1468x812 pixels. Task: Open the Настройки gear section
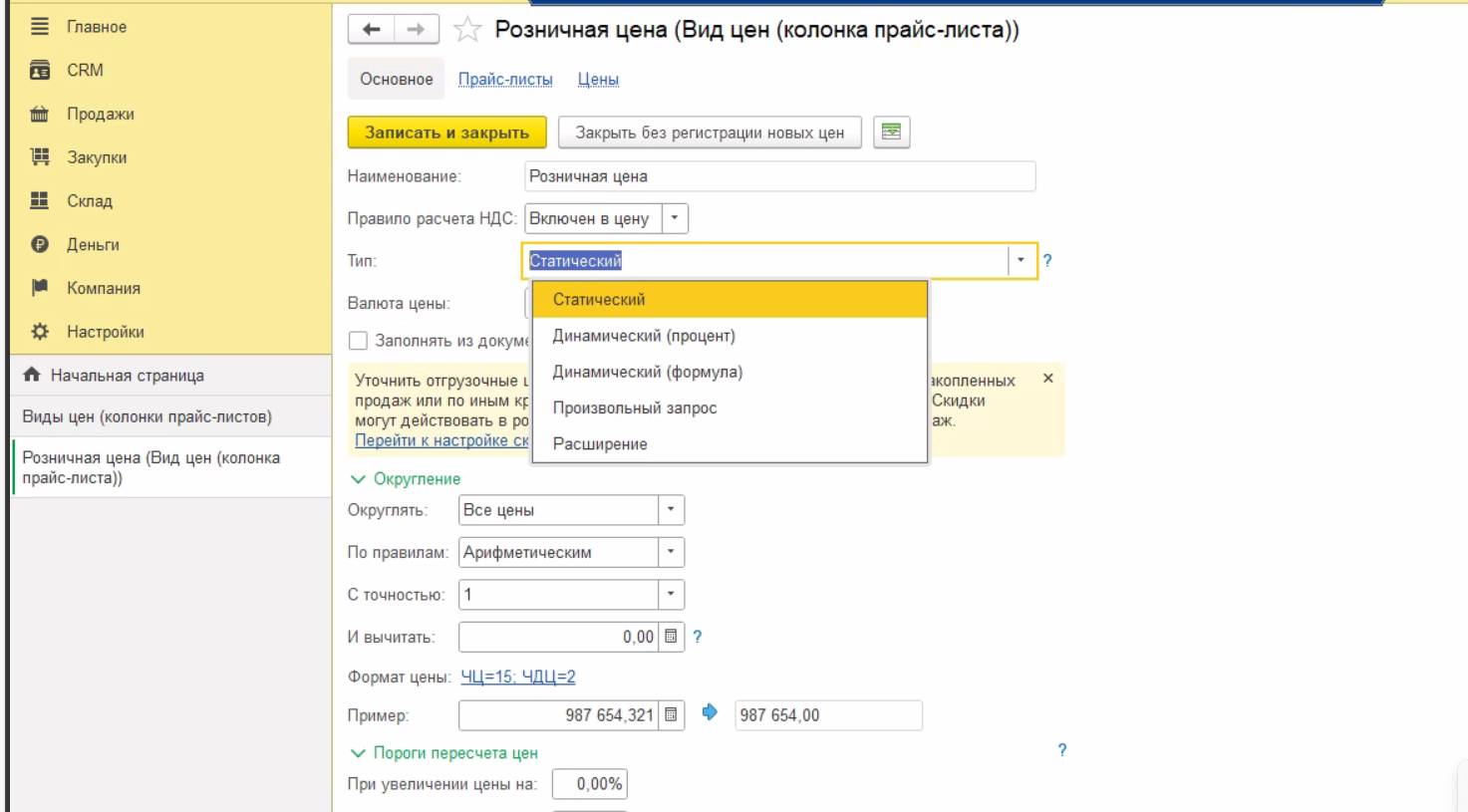(105, 332)
